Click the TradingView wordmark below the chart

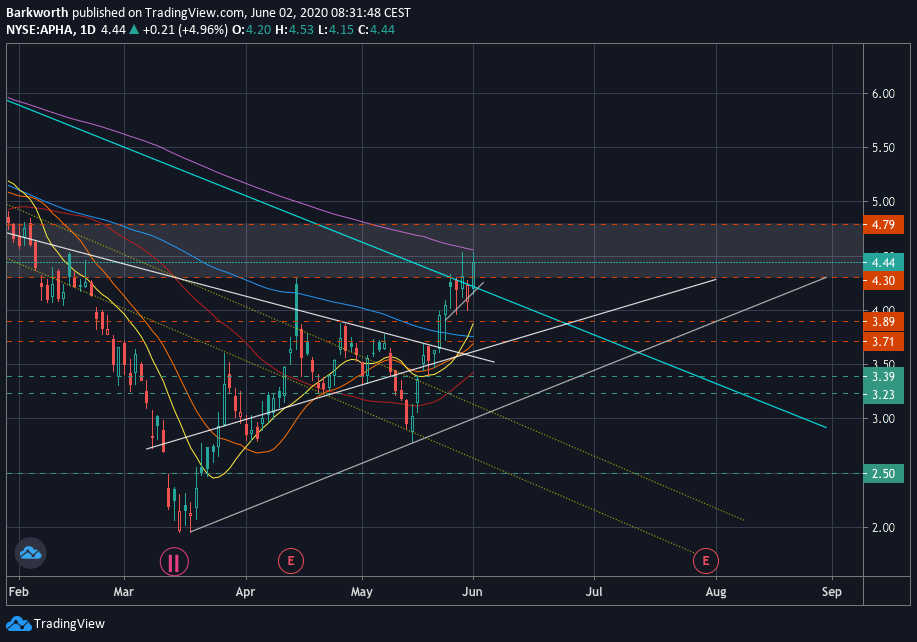click(x=69, y=624)
